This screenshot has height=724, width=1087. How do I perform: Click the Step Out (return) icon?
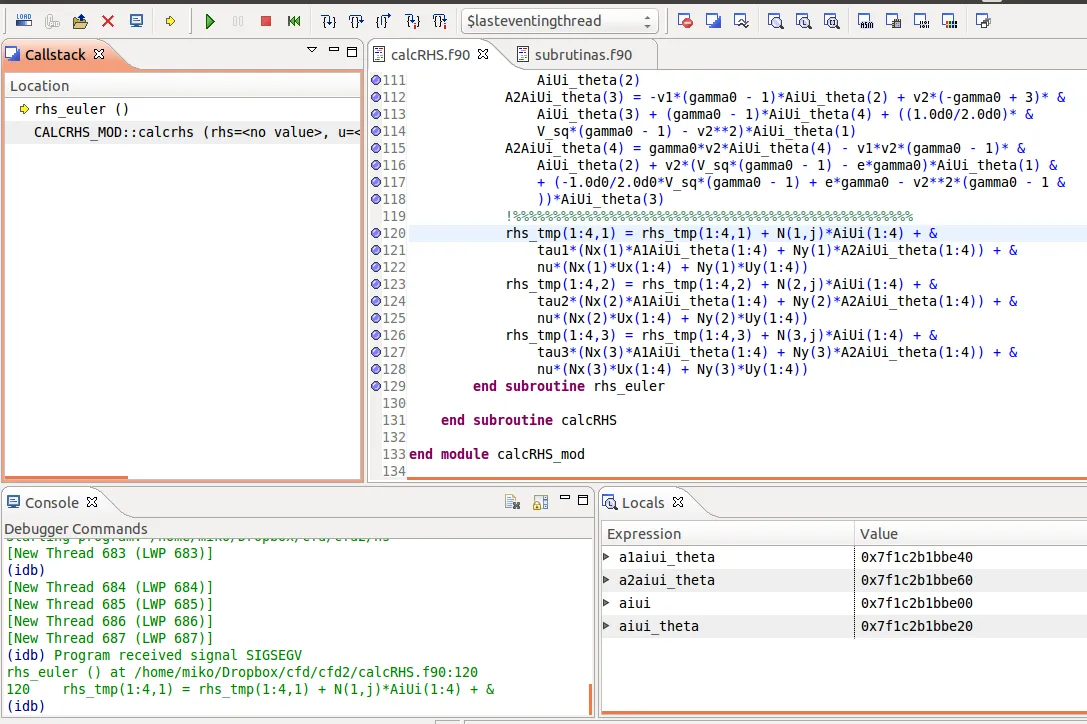[x=383, y=21]
